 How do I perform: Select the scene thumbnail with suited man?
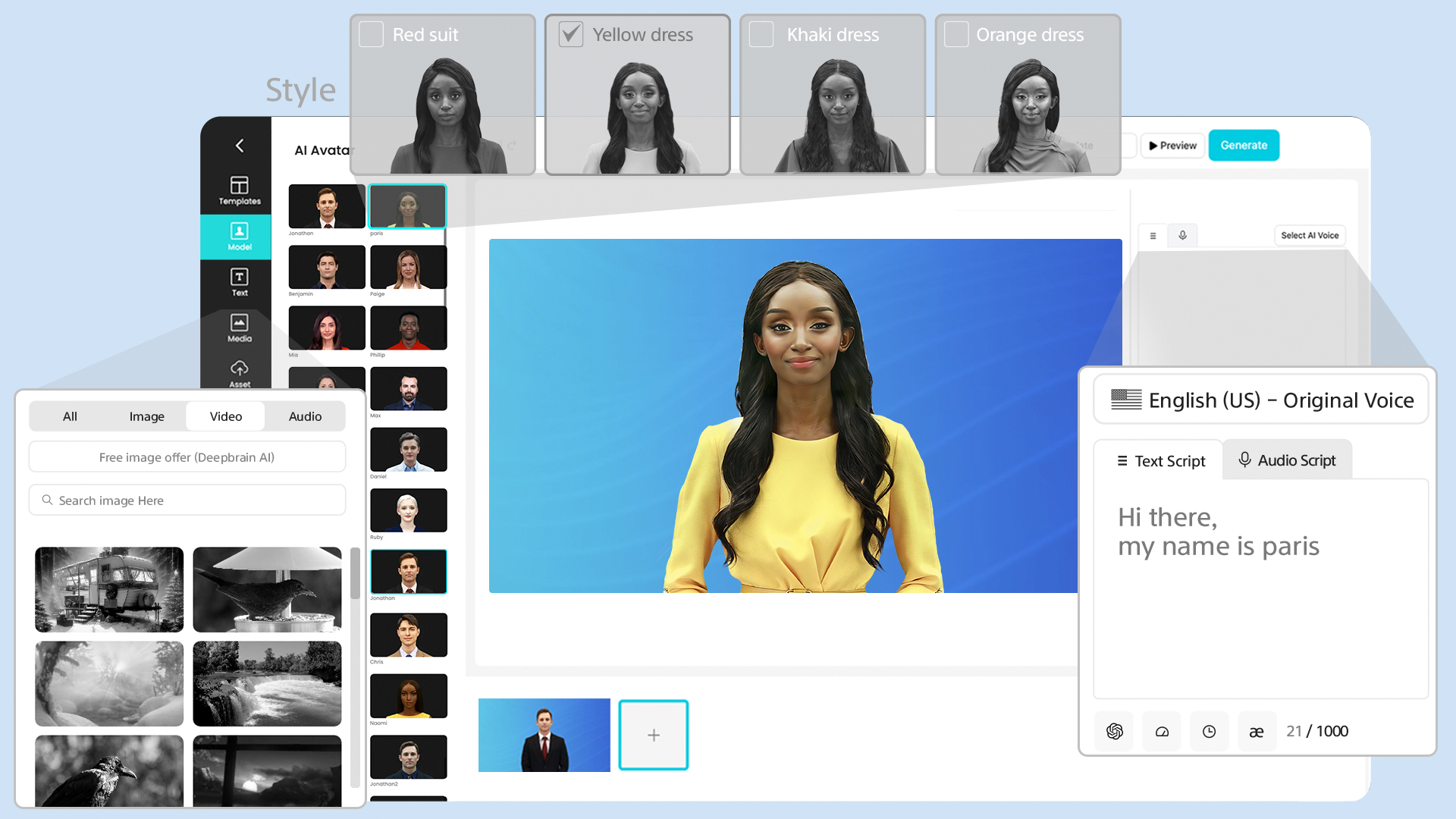point(544,735)
